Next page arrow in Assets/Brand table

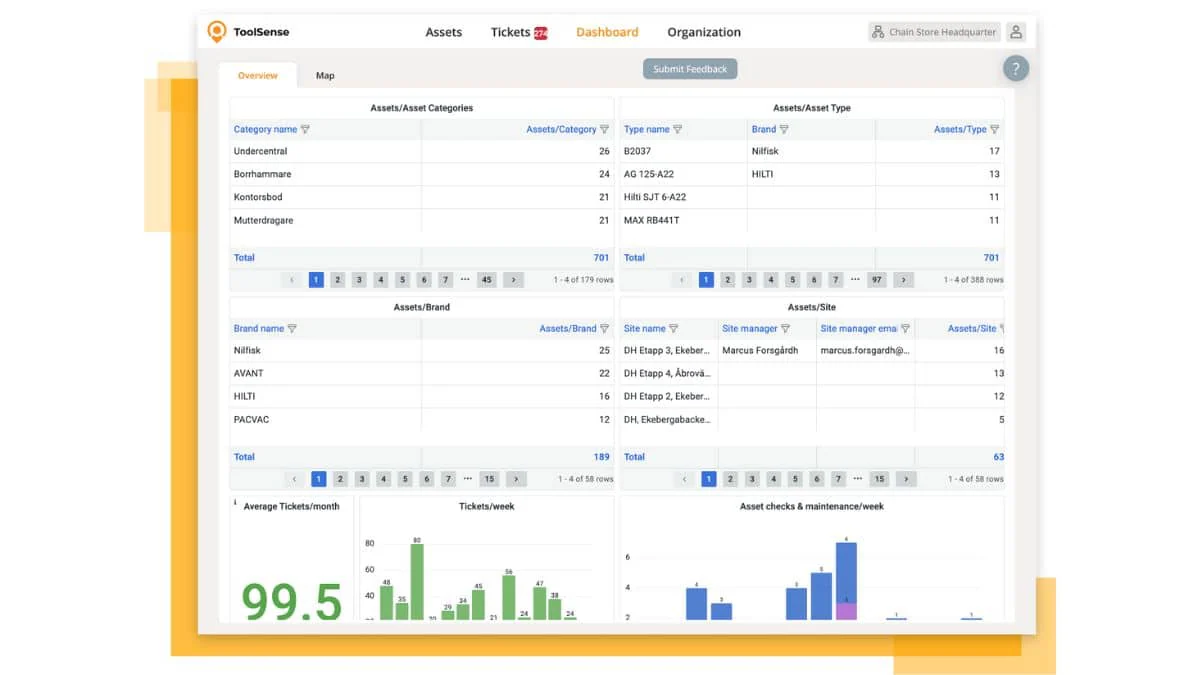click(x=516, y=479)
